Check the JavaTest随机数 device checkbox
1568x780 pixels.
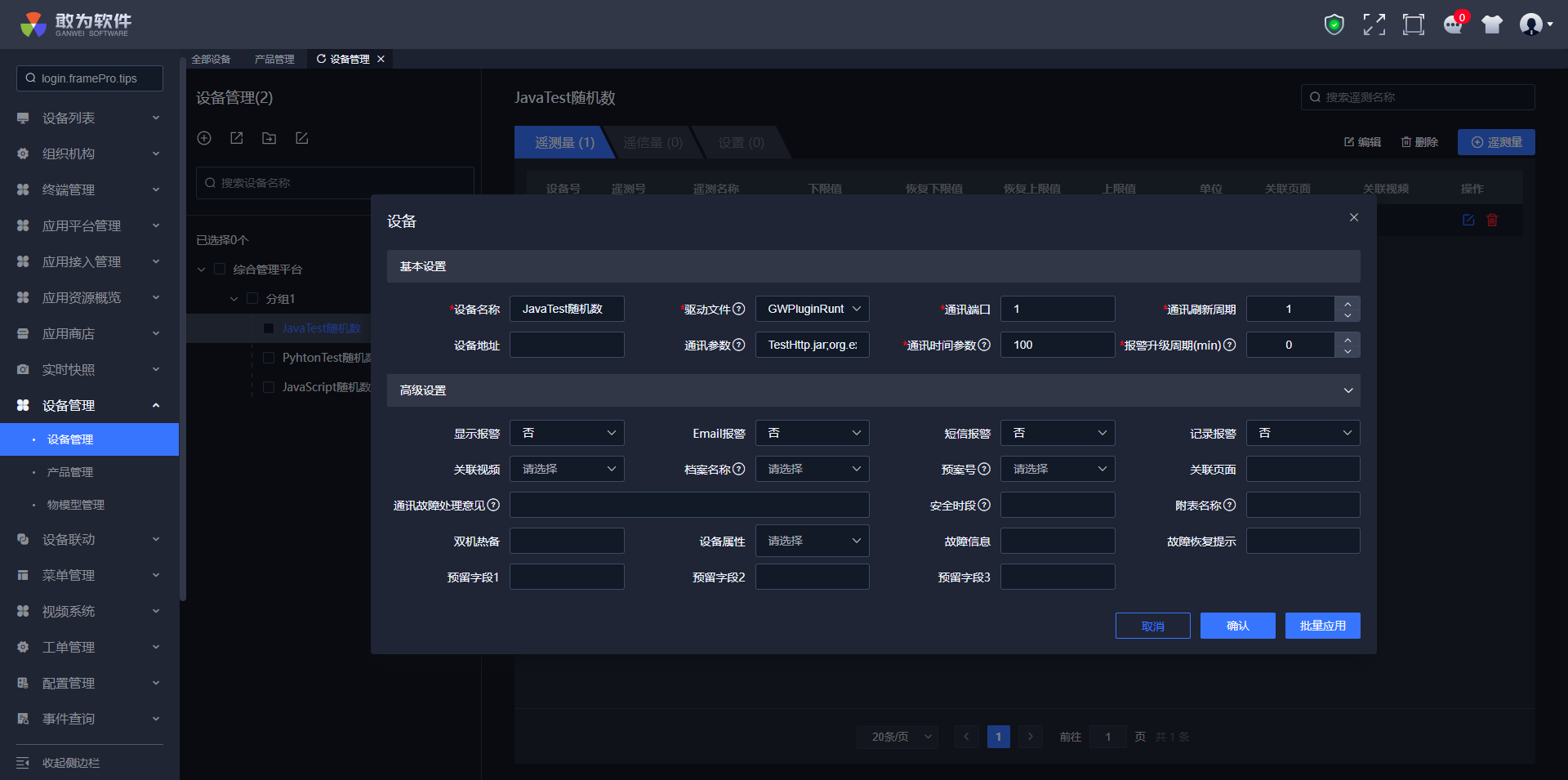[x=269, y=328]
